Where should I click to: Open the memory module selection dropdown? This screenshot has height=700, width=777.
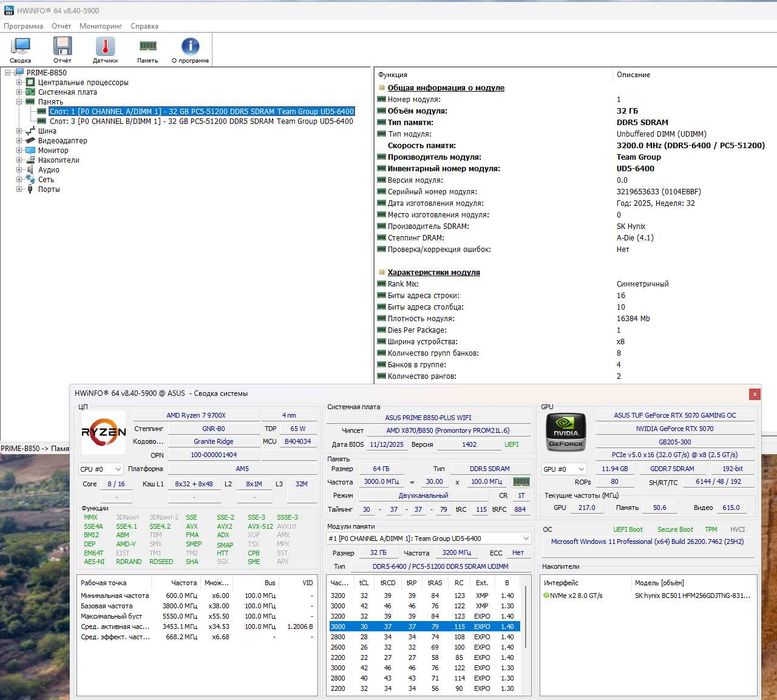(429, 538)
